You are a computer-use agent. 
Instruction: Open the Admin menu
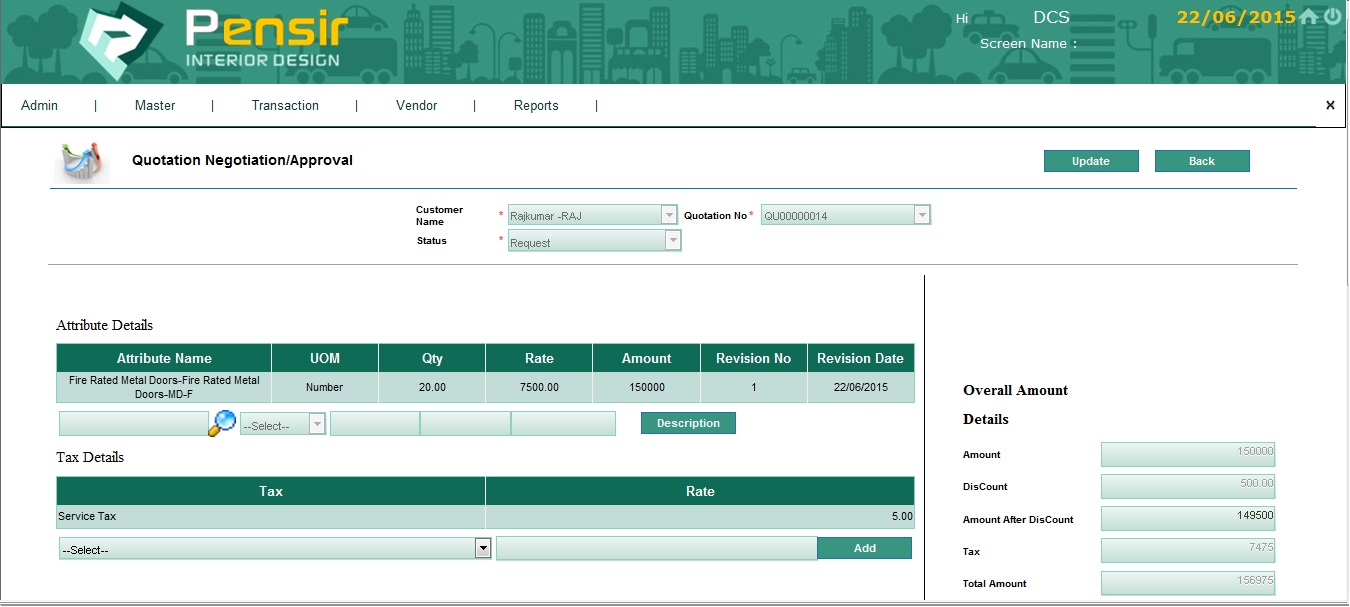[x=40, y=106]
